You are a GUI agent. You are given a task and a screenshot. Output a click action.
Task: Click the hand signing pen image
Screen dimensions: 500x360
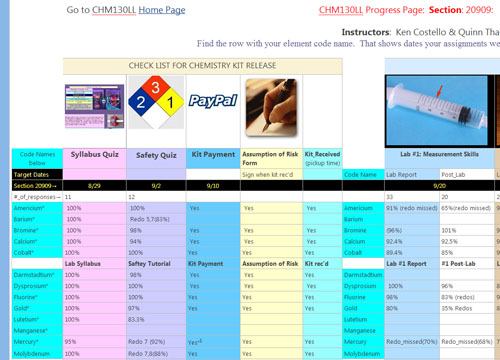[271, 108]
